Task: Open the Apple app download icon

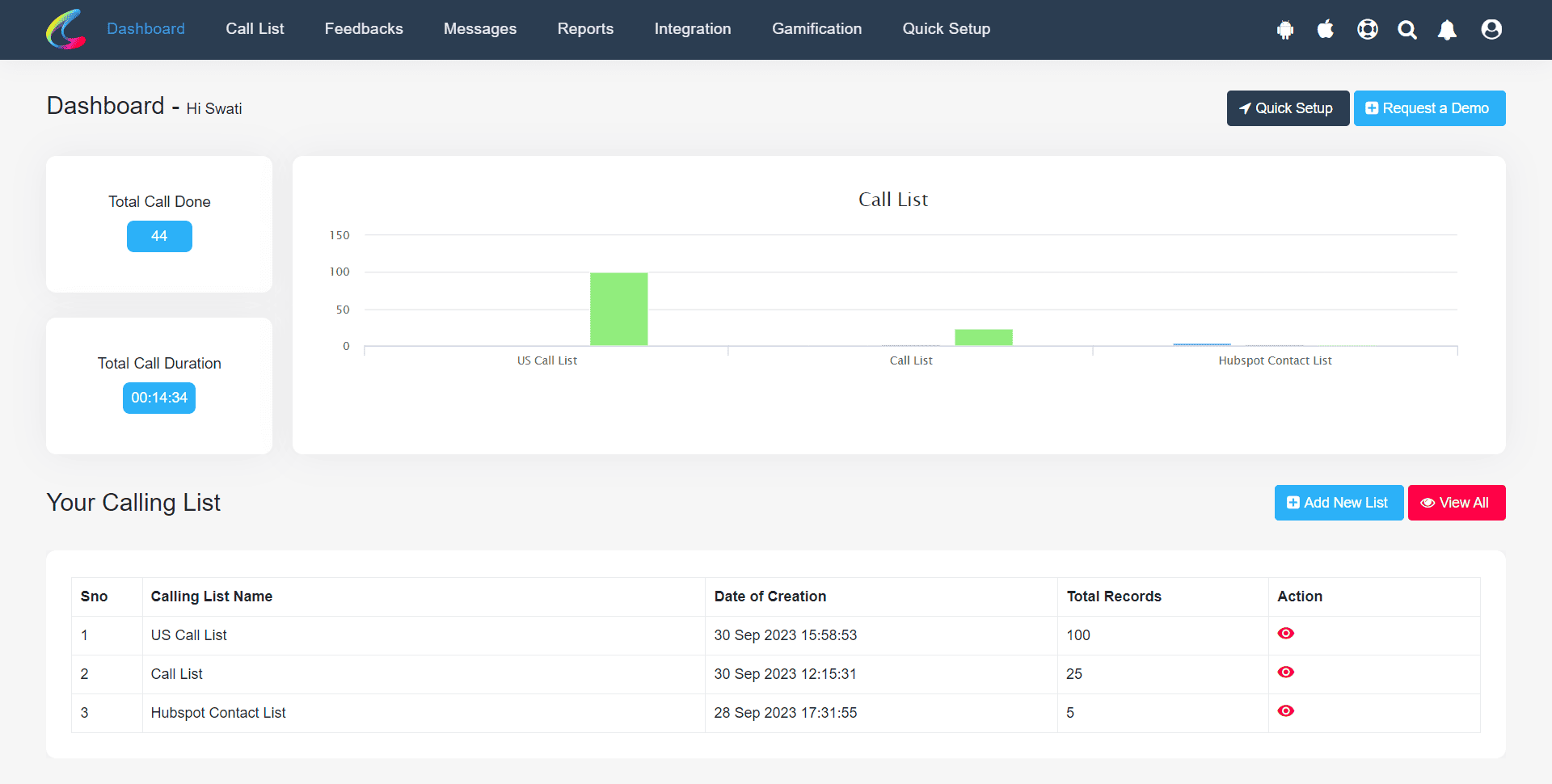Action: 1326,30
